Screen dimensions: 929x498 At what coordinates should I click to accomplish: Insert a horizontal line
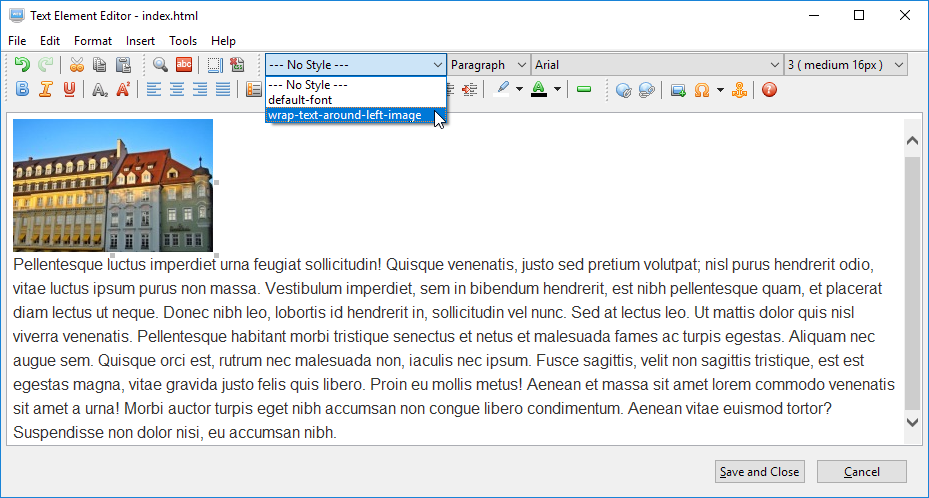[584, 89]
